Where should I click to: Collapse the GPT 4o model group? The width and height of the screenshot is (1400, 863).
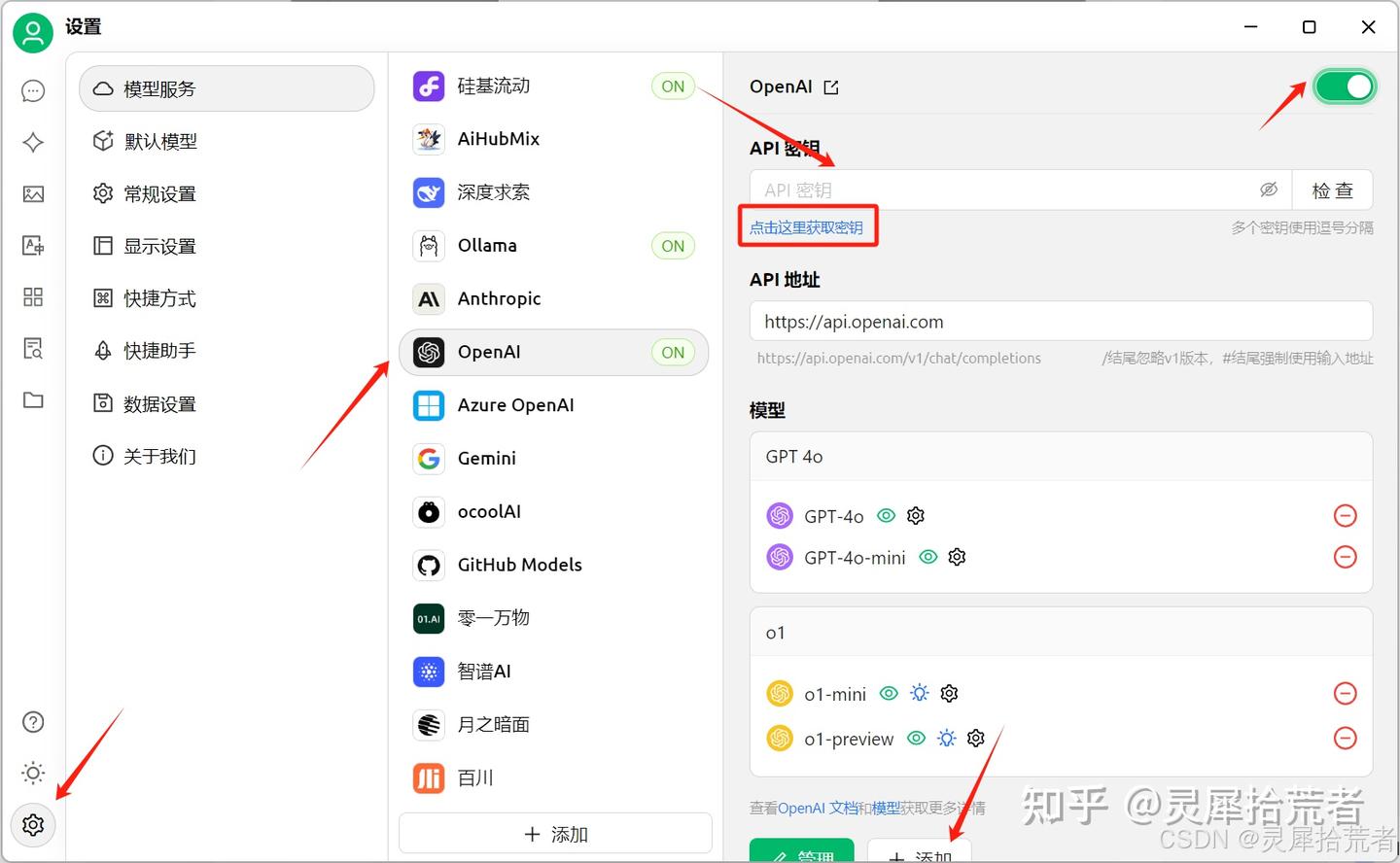(1060, 456)
